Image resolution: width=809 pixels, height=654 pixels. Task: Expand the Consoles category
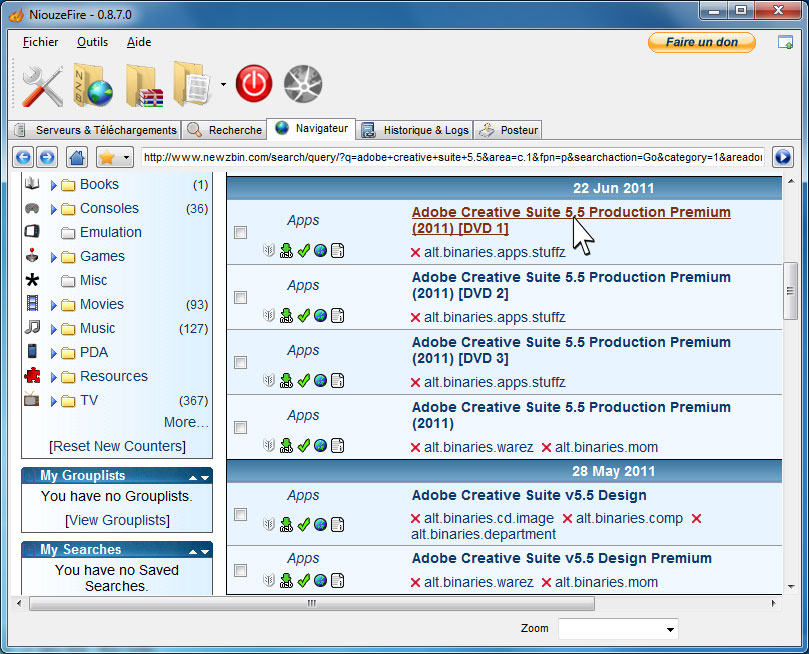[x=53, y=209]
